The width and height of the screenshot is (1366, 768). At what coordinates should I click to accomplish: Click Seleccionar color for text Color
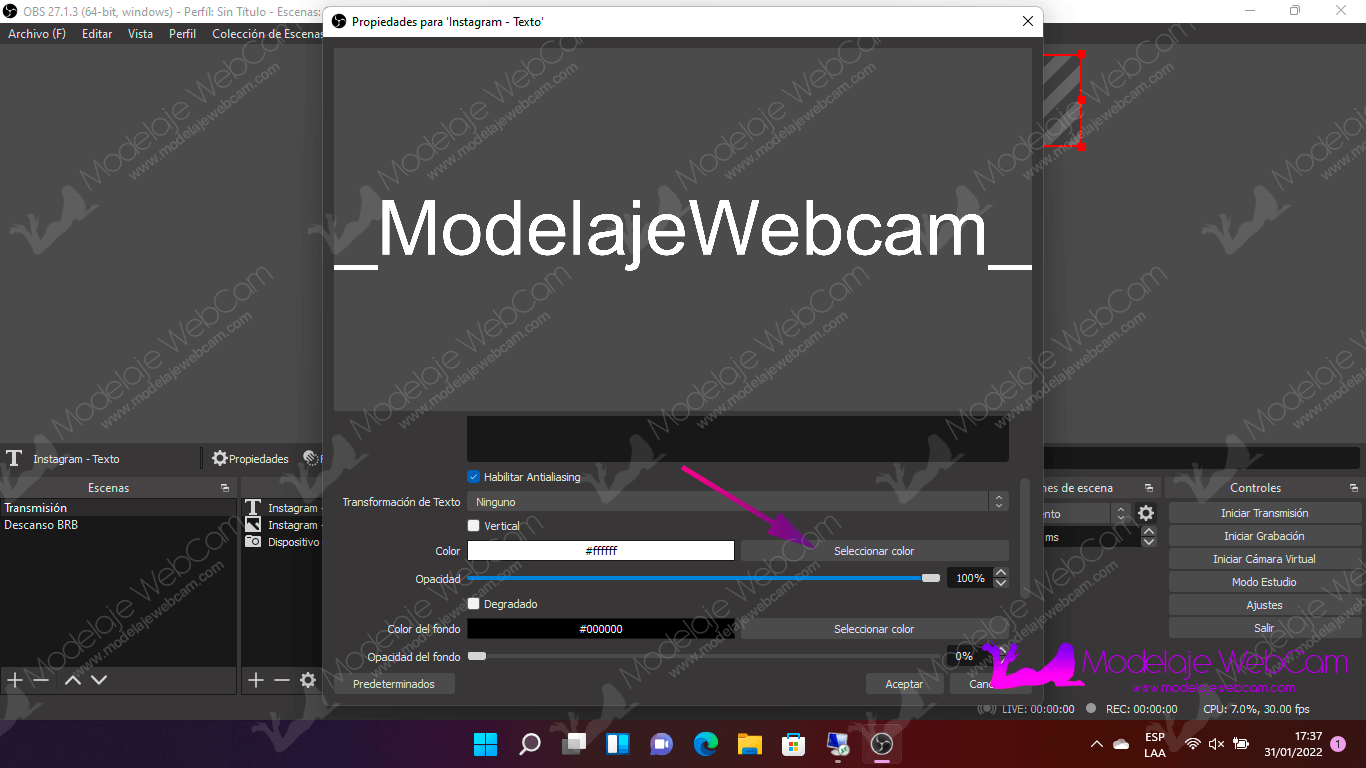tap(874, 551)
